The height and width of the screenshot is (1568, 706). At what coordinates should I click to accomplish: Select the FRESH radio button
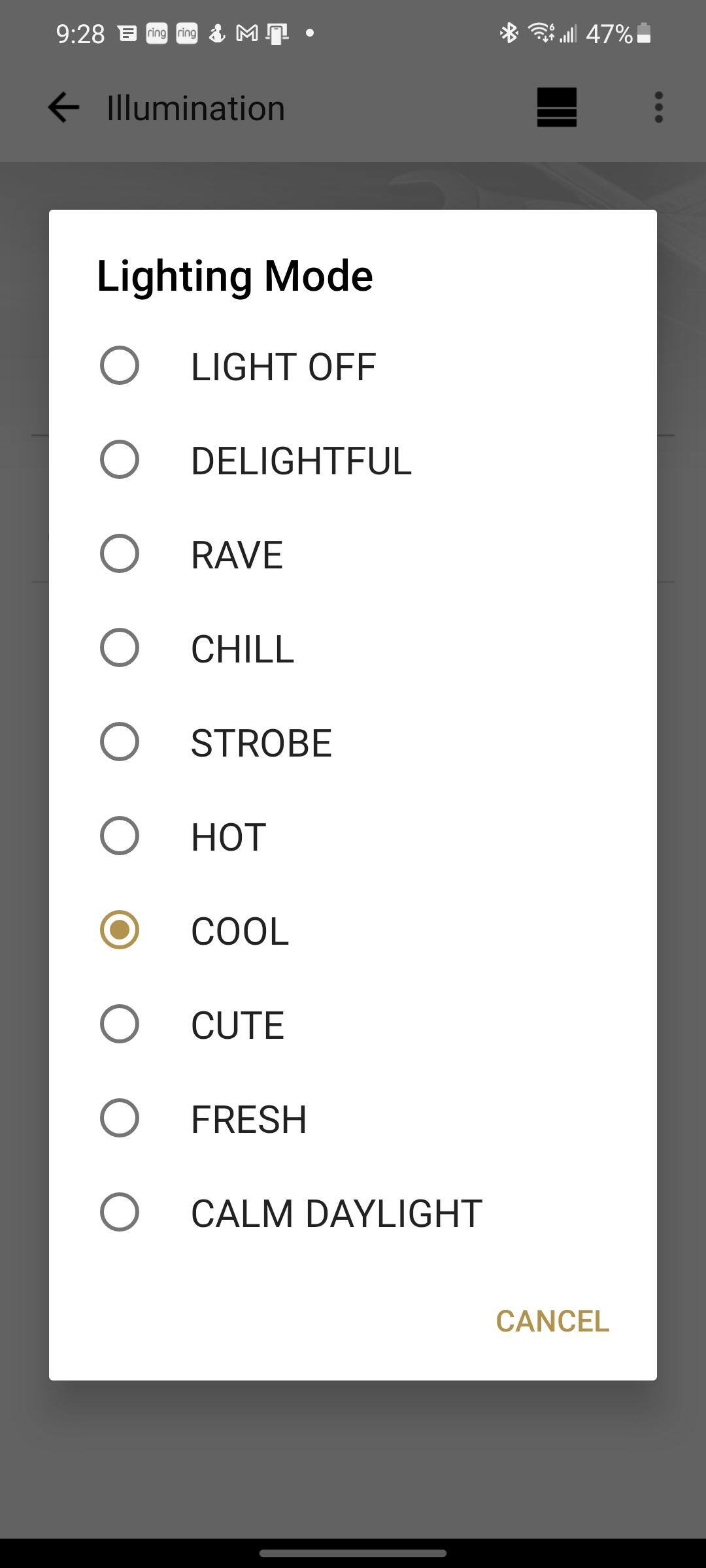[x=120, y=1119]
